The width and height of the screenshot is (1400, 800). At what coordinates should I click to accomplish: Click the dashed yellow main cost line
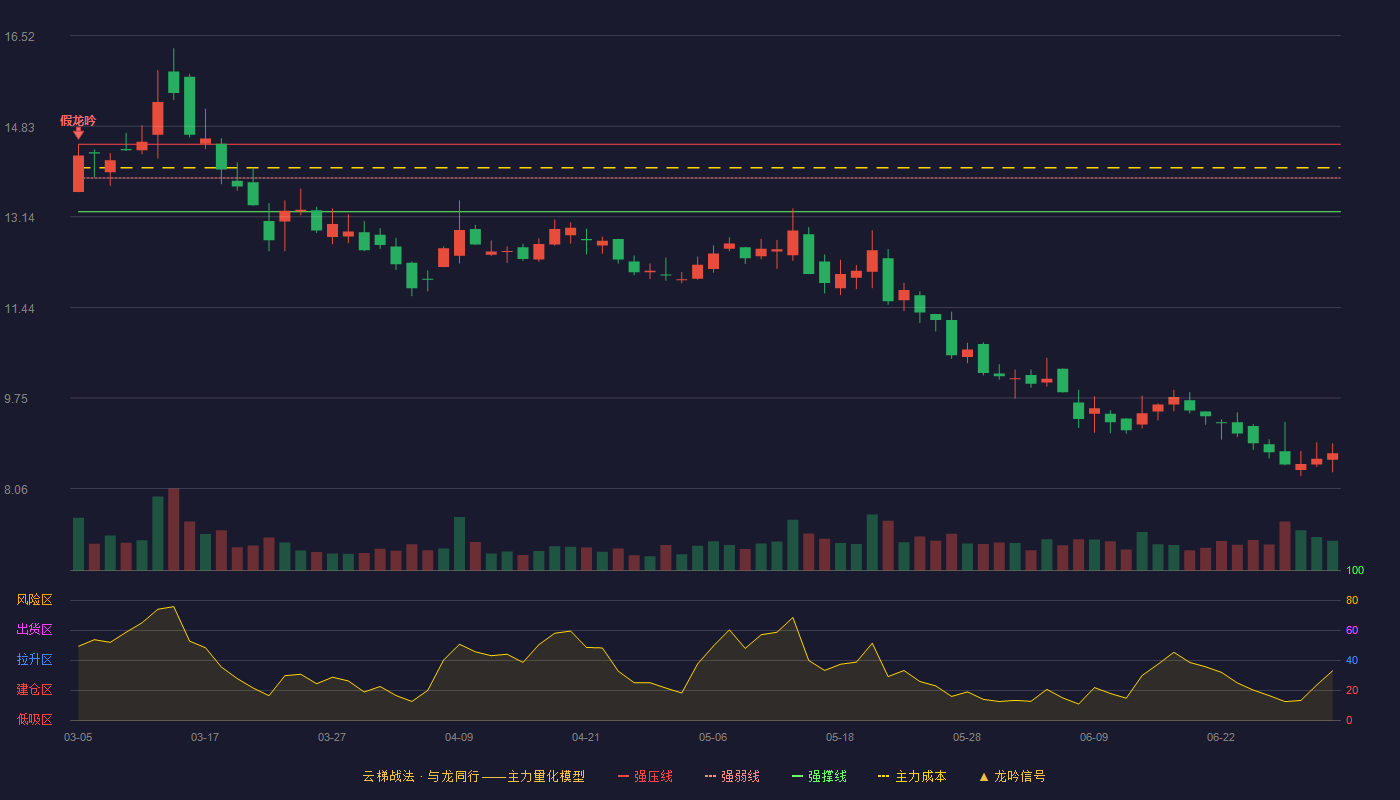click(x=709, y=168)
